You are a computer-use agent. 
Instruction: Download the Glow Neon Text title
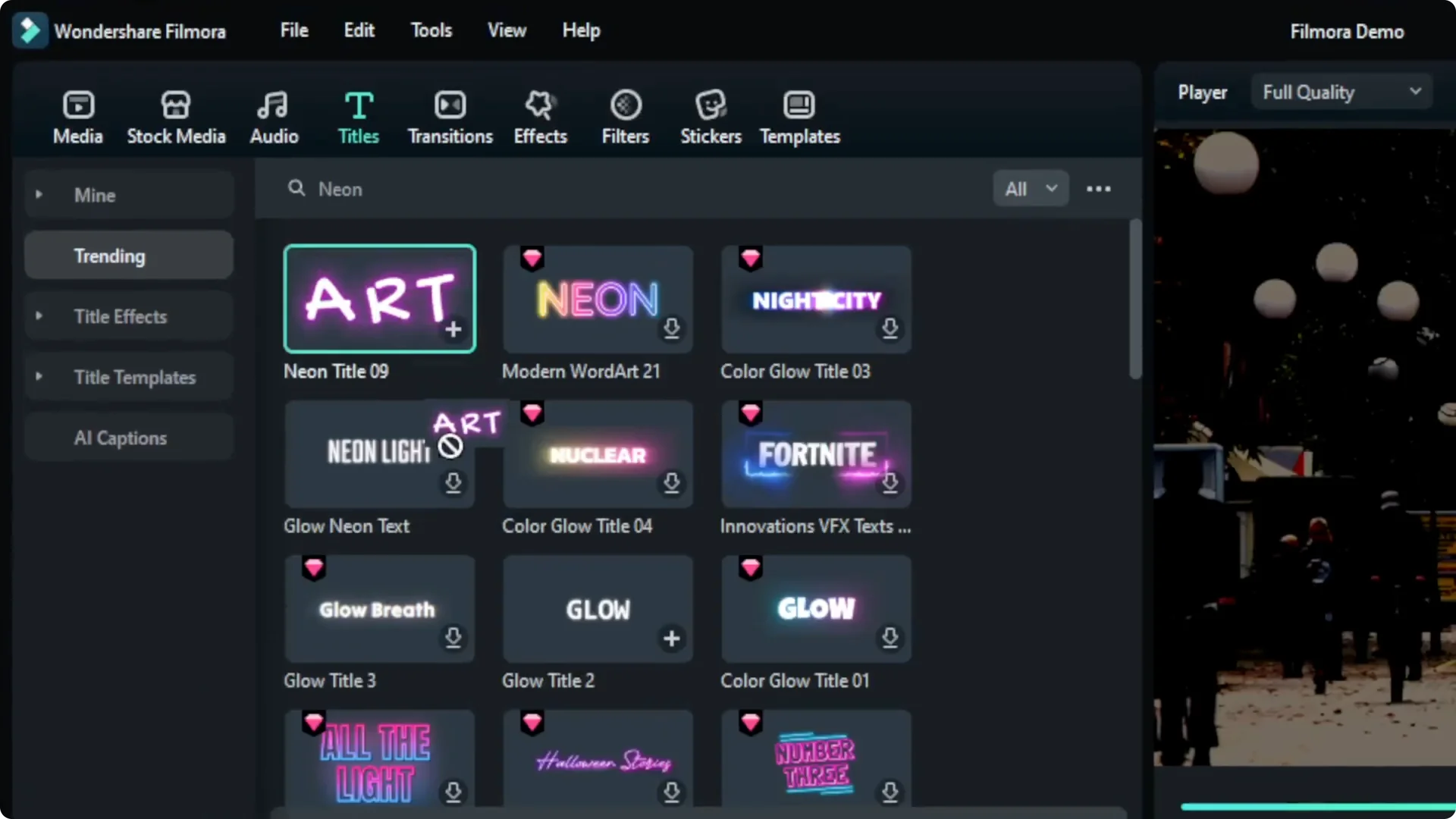point(453,484)
